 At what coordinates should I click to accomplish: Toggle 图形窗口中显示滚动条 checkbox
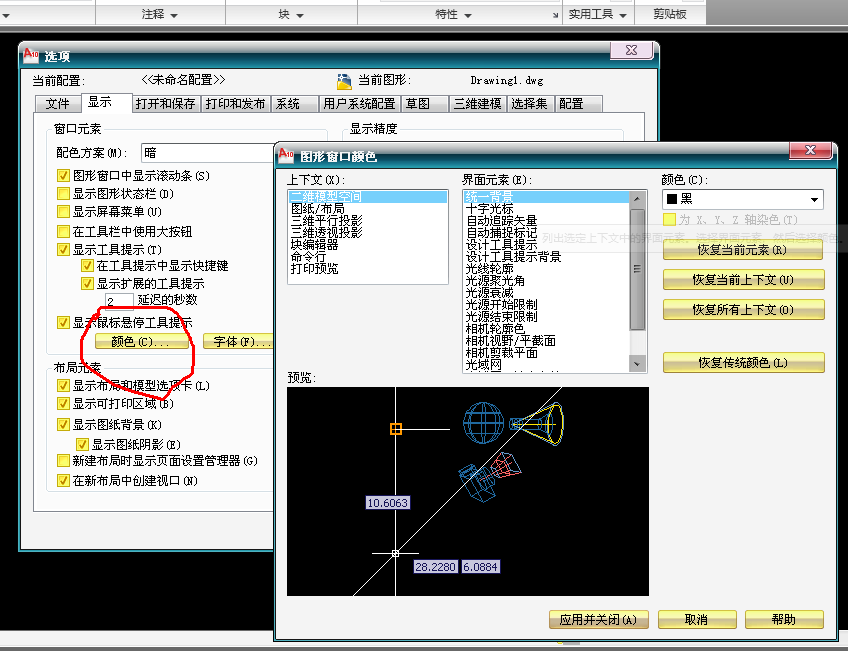pos(63,176)
